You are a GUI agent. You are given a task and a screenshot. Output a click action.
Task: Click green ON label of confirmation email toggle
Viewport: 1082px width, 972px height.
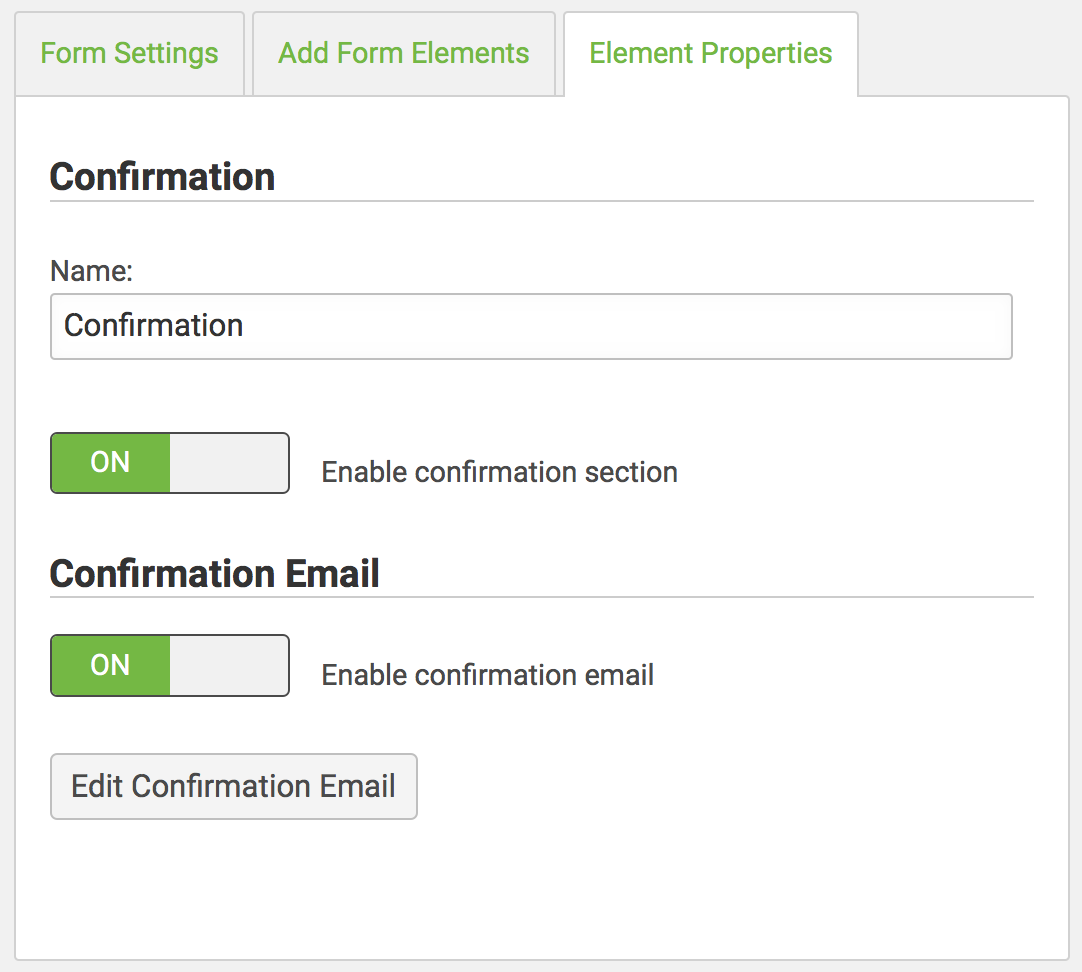click(x=110, y=665)
